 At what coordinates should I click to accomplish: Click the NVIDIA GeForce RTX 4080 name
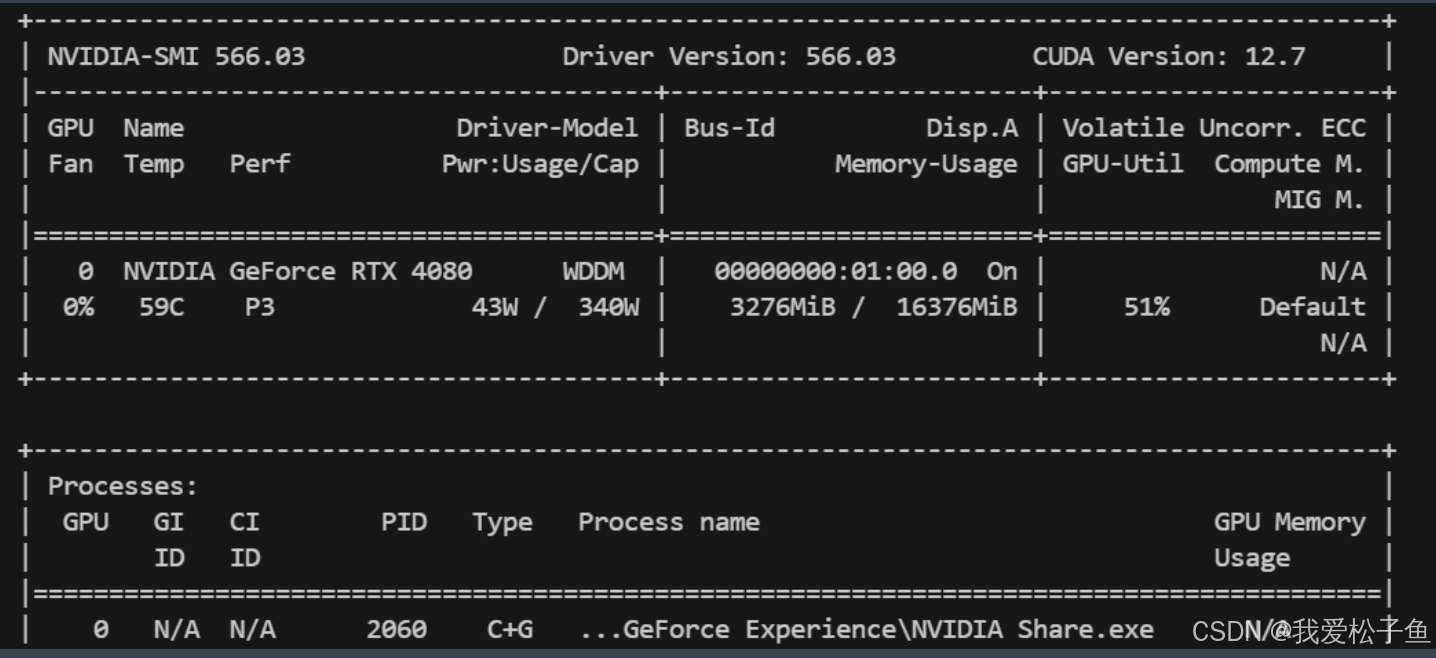[298, 271]
